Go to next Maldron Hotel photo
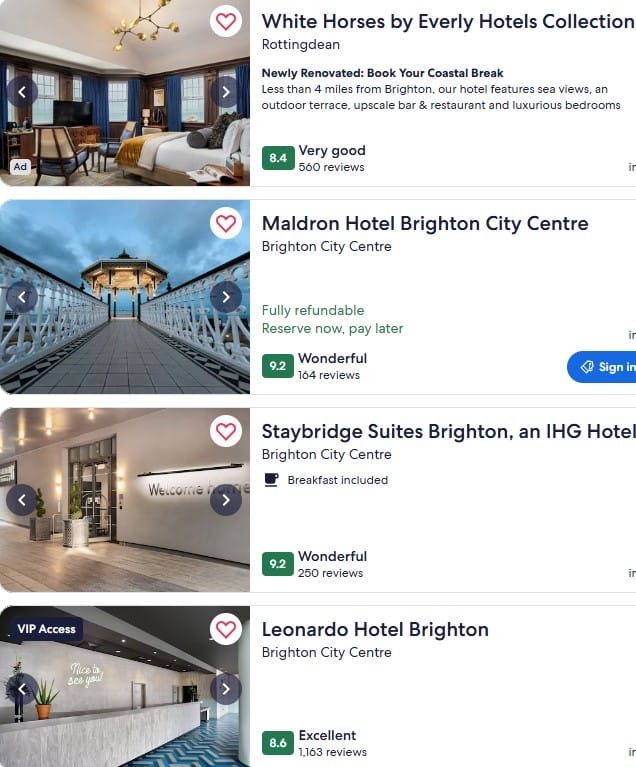Screen dimensions: 636x767 click(226, 297)
